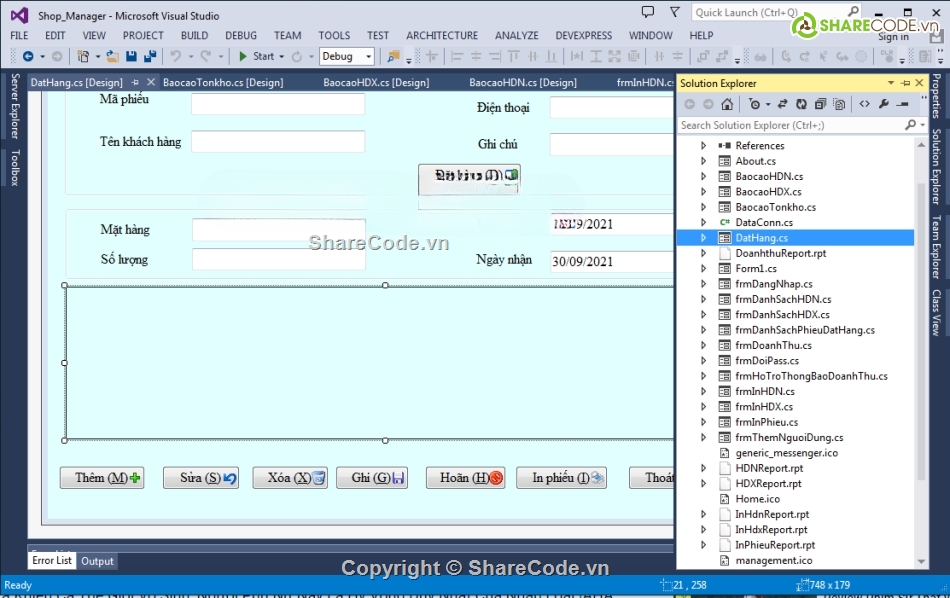Open the Output tab at the bottom
Image resolution: width=950 pixels, height=598 pixels.
pyautogui.click(x=97, y=561)
